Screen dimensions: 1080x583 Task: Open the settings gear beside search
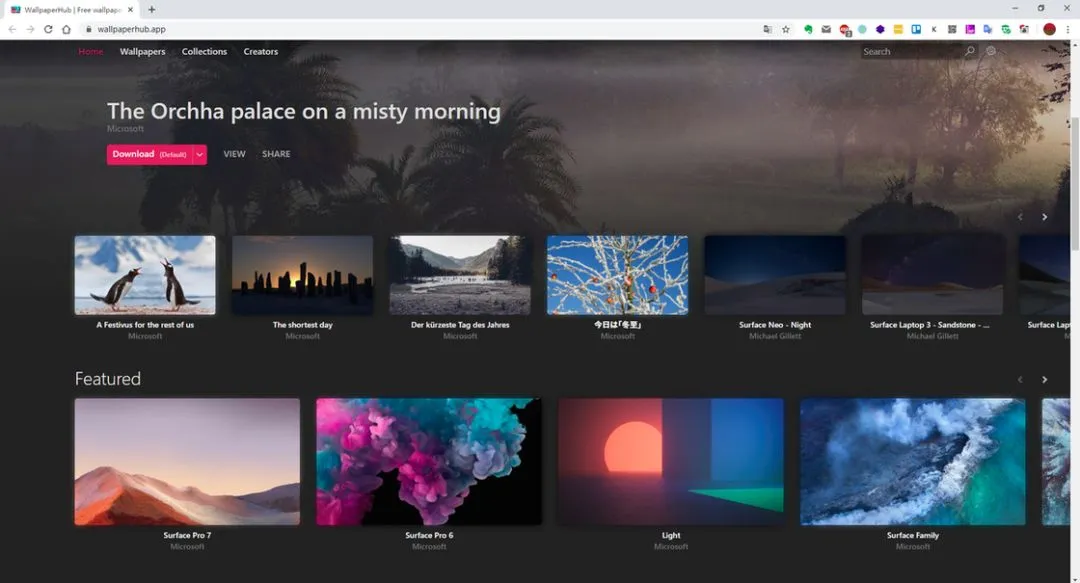[991, 51]
